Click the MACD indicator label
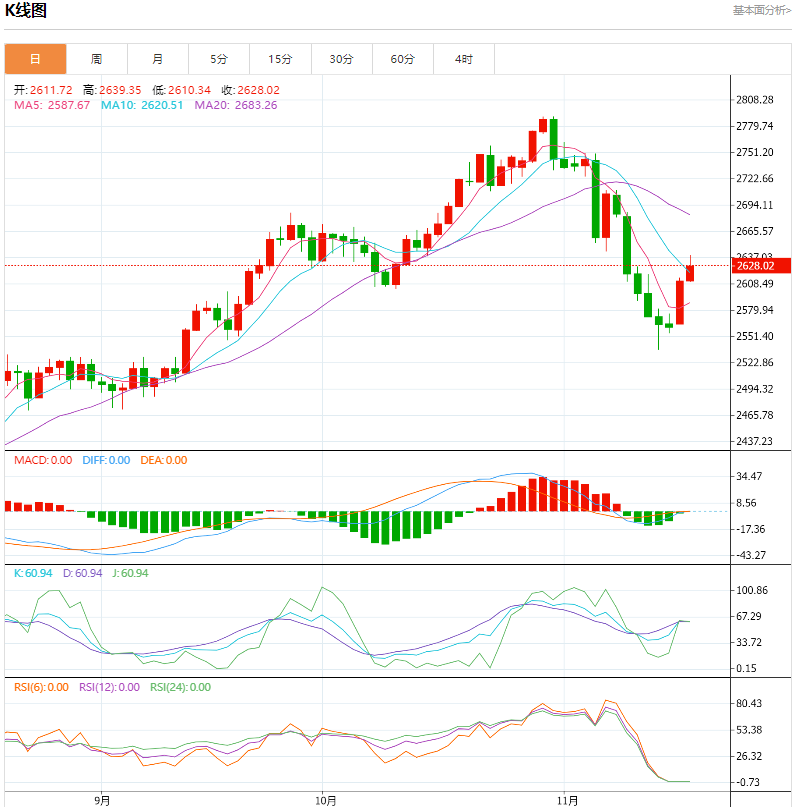Image resolution: width=792 pixels, height=807 pixels. click(42, 460)
